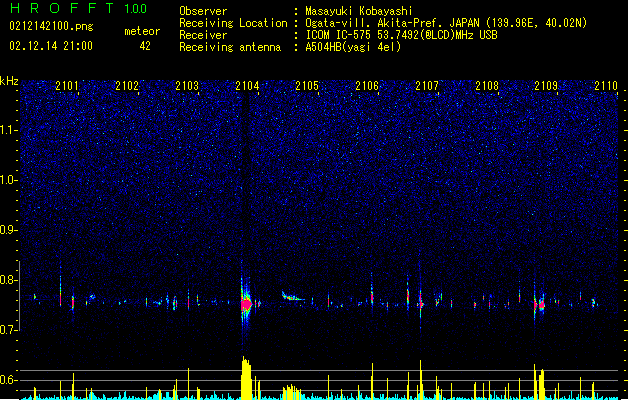Screen dimensions: 629x400
Task: Select the A504HB(yagi 4el) antenna text
Action: click(x=353, y=47)
